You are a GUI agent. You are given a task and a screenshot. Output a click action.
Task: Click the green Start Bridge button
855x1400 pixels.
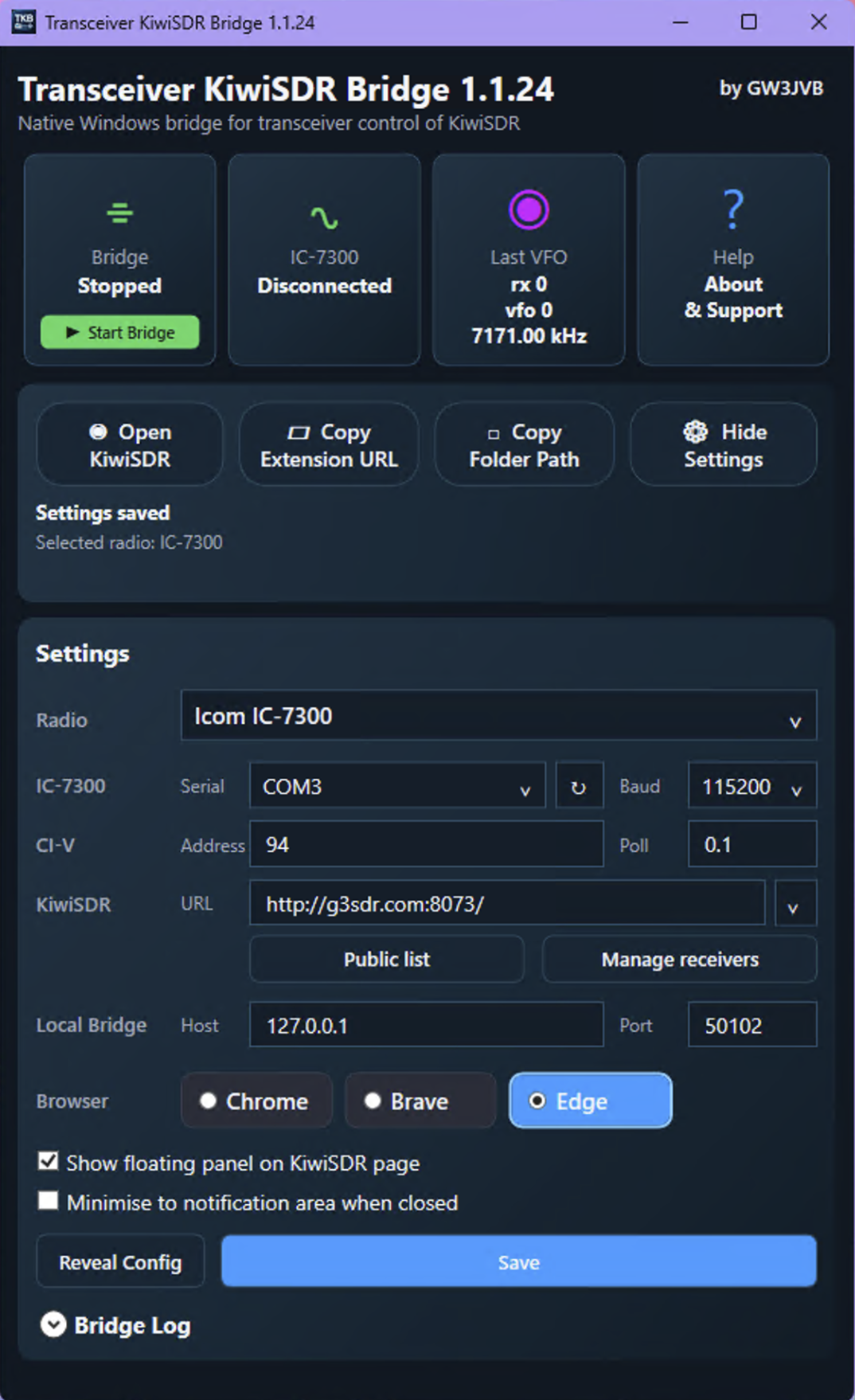119,332
